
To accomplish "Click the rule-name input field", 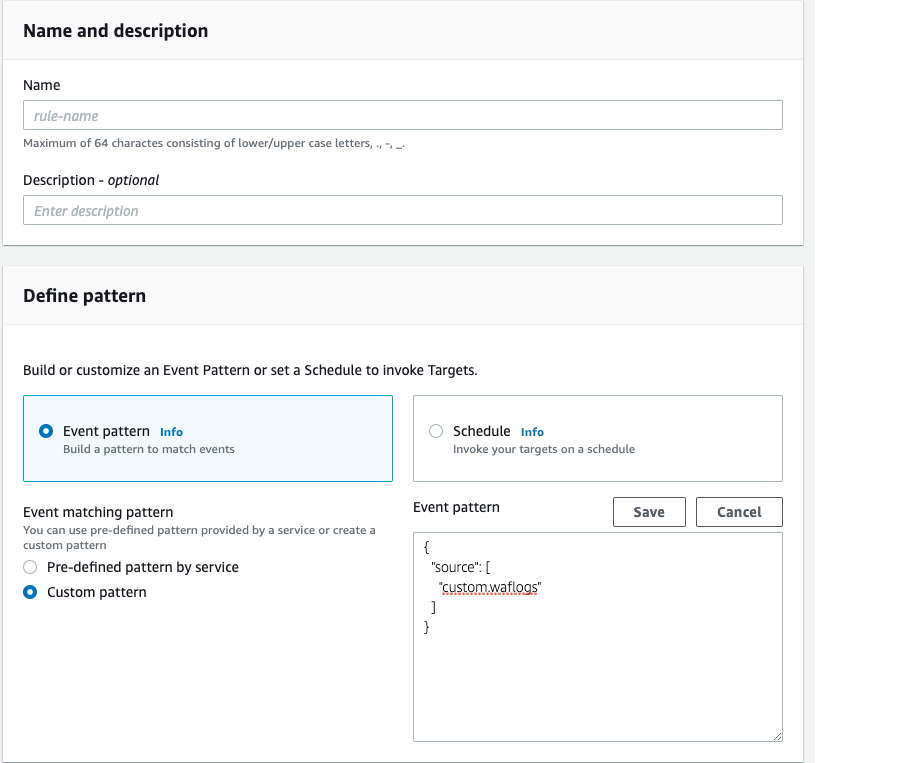I will click(x=402, y=115).
